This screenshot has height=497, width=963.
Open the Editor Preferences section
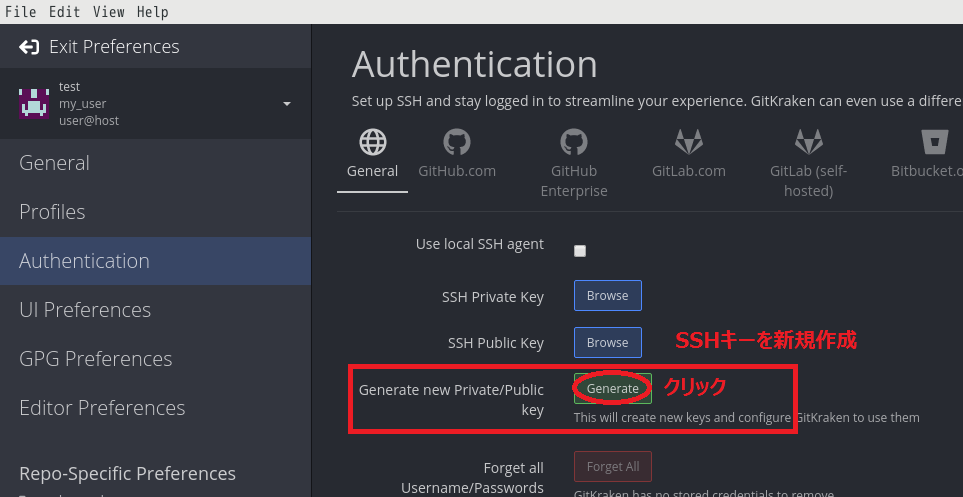pos(102,408)
